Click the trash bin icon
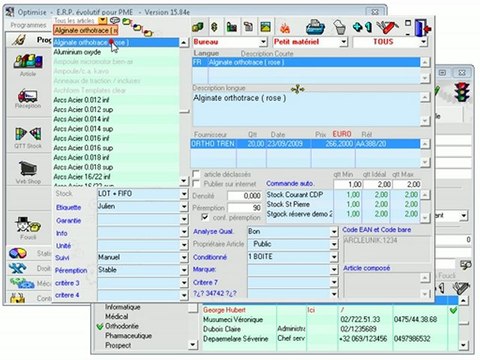480x360 pixels. click(339, 27)
